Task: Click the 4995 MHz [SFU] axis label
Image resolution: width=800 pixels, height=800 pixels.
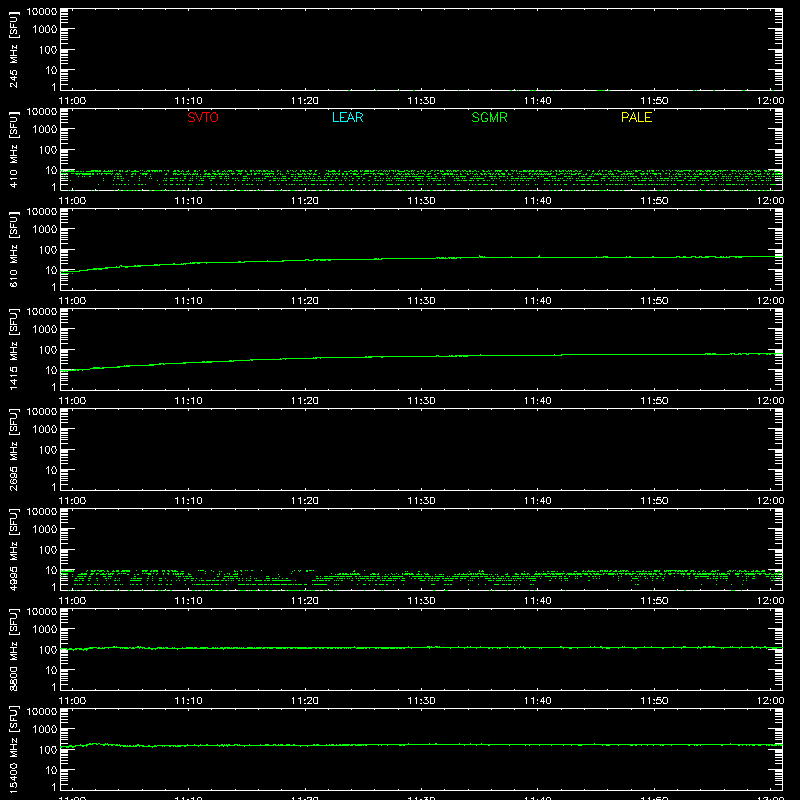Action: pos(13,549)
